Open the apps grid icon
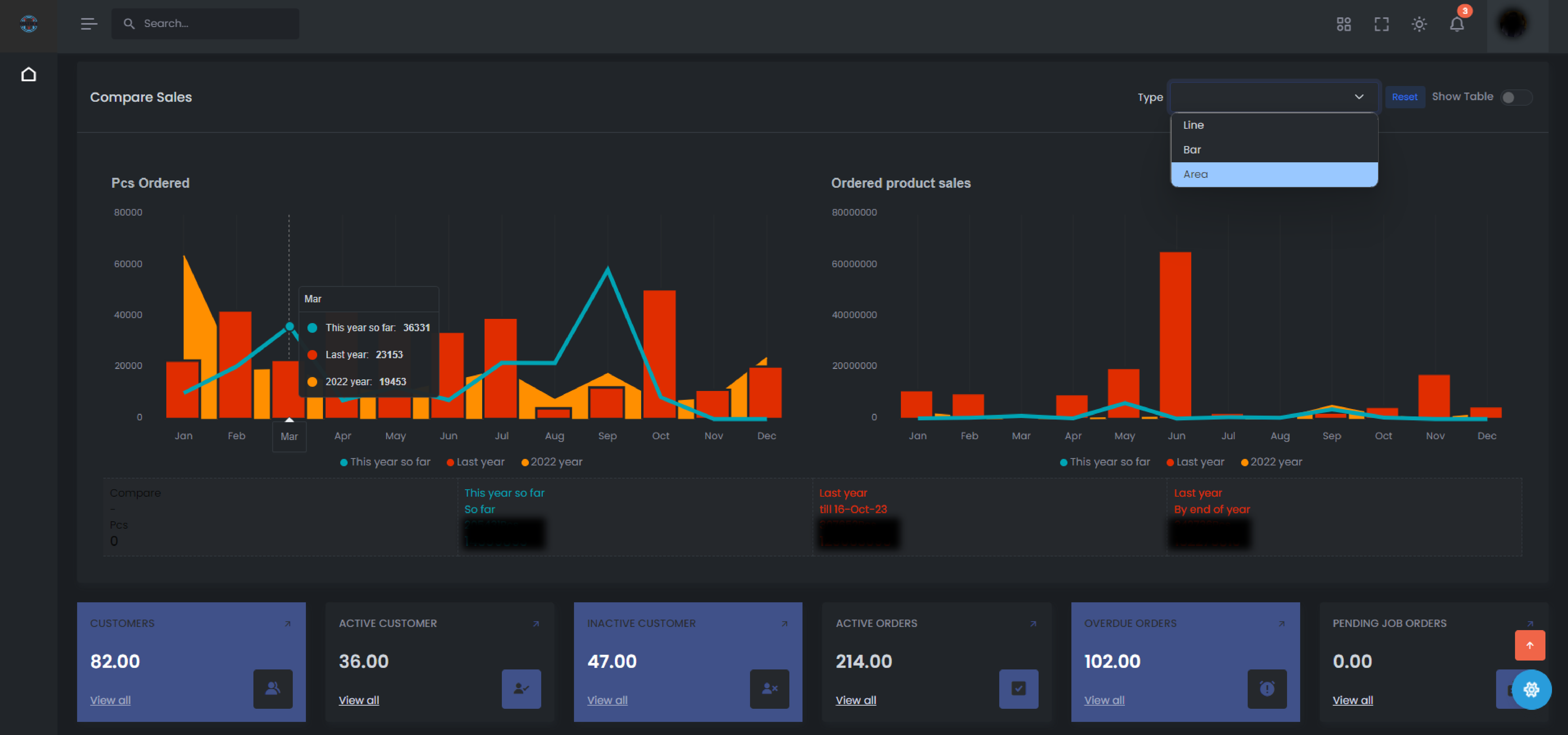The height and width of the screenshot is (735, 1568). pyautogui.click(x=1343, y=24)
